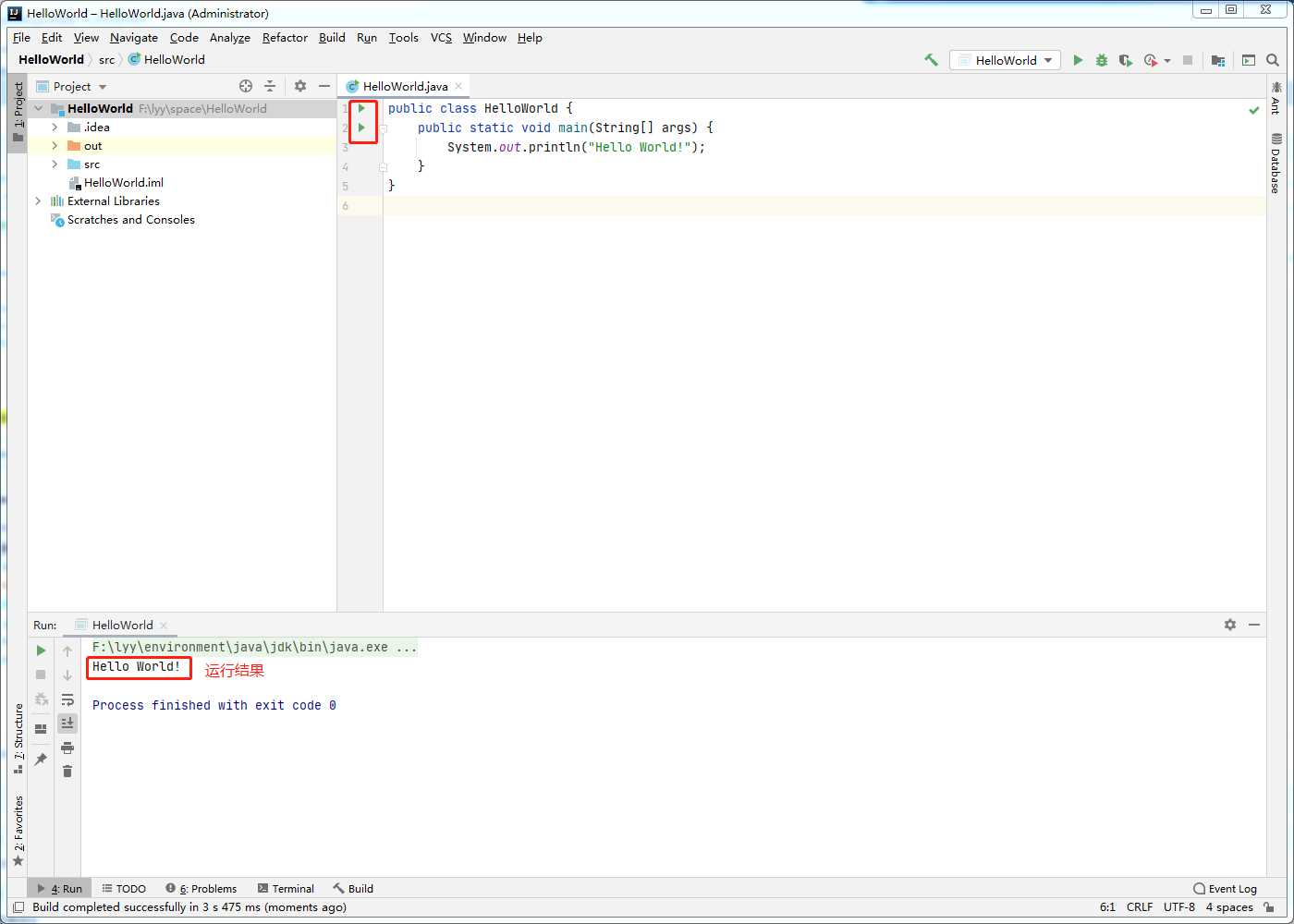
Task: Pin the Run tab
Action: point(41,759)
